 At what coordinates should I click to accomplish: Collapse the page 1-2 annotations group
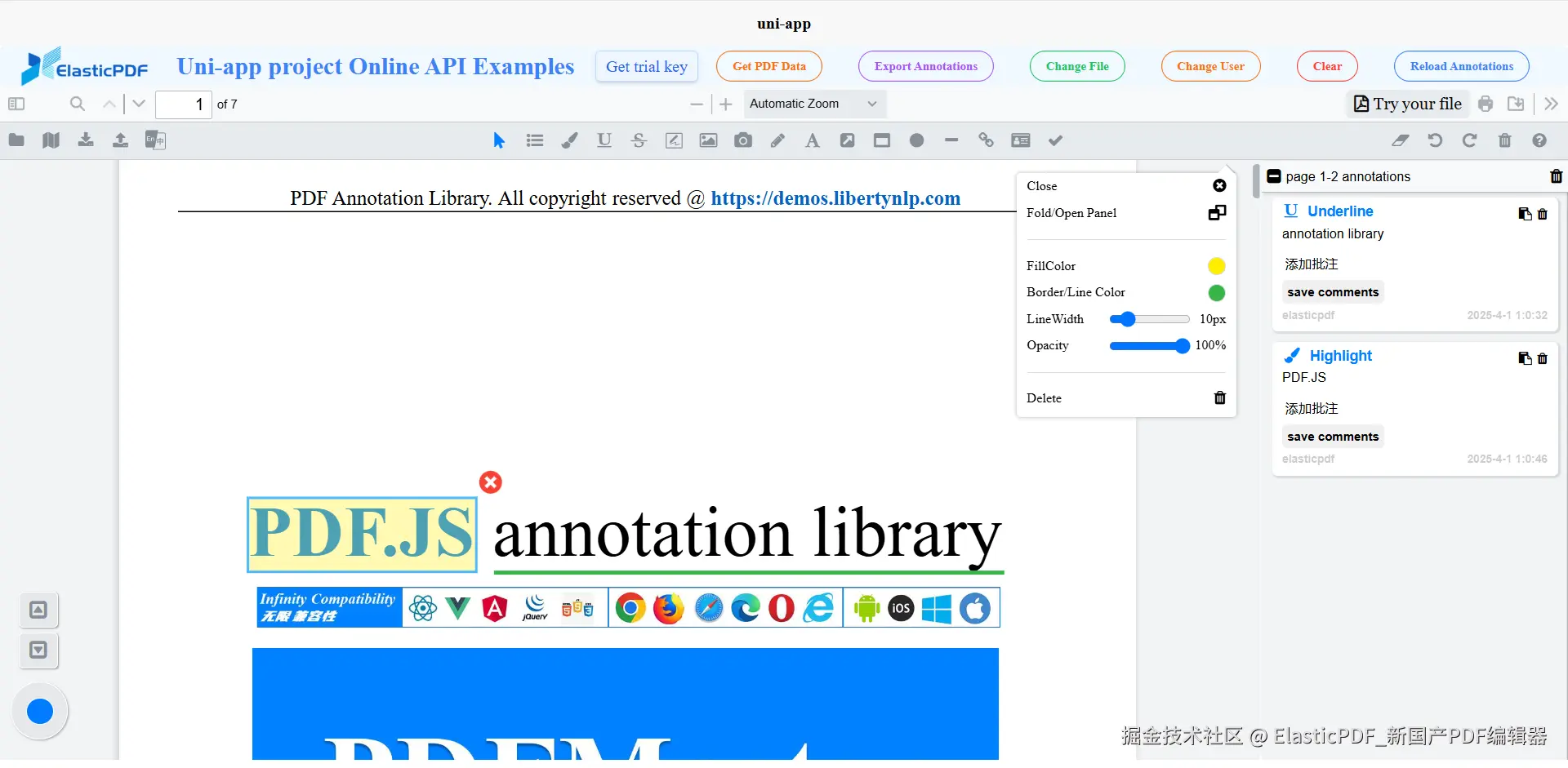(x=1274, y=176)
